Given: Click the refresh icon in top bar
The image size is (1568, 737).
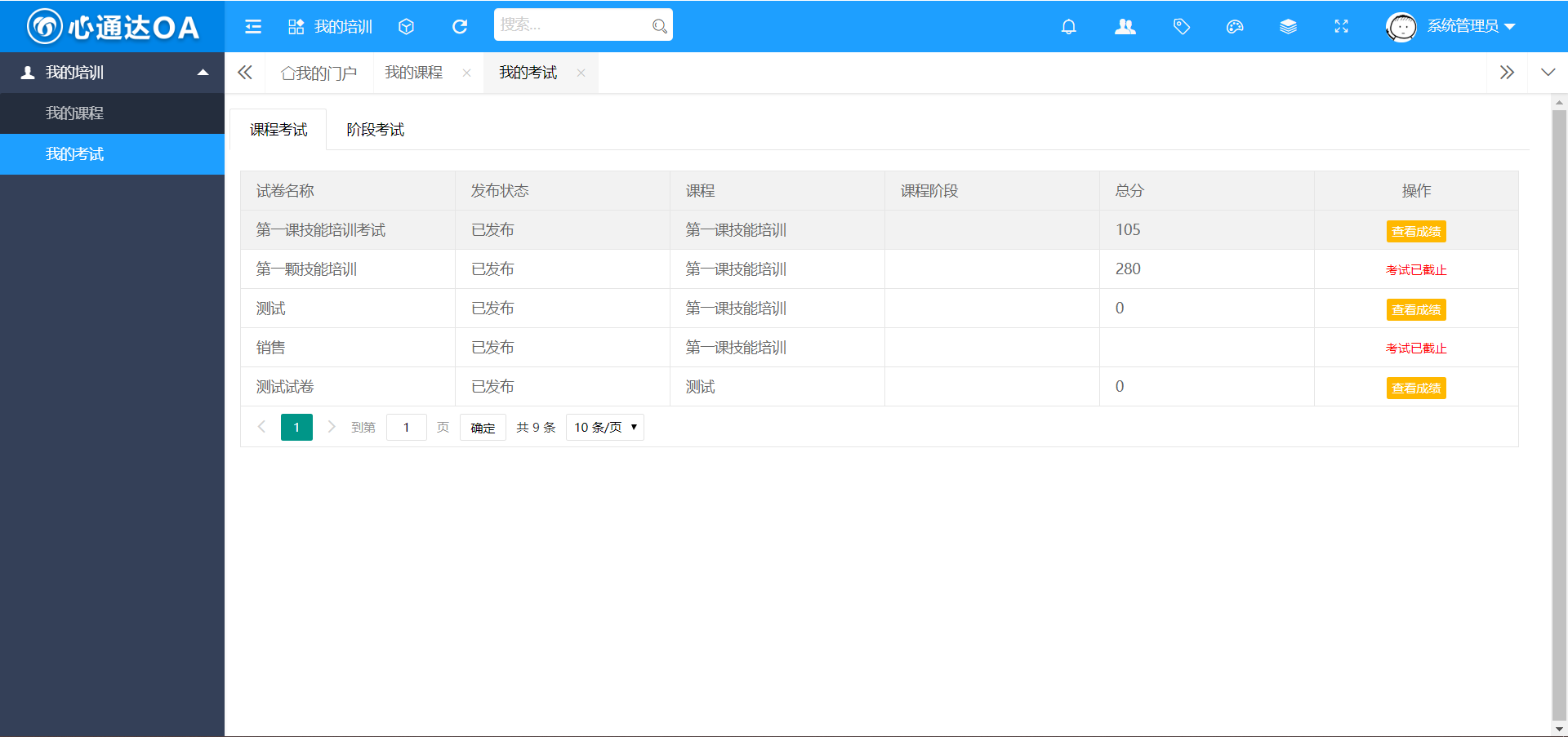Looking at the screenshot, I should (x=460, y=27).
